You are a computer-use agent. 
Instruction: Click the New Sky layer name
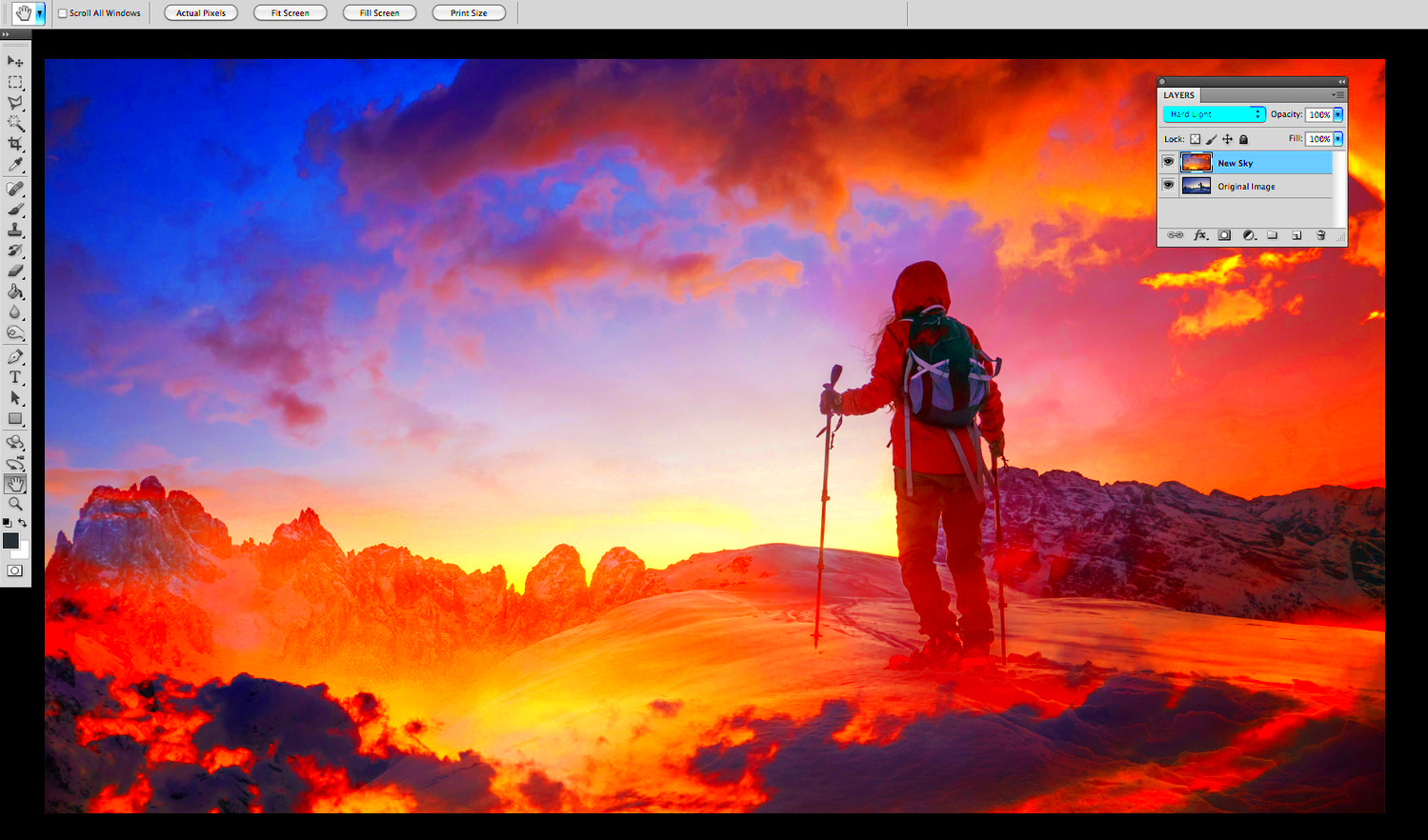(1235, 163)
